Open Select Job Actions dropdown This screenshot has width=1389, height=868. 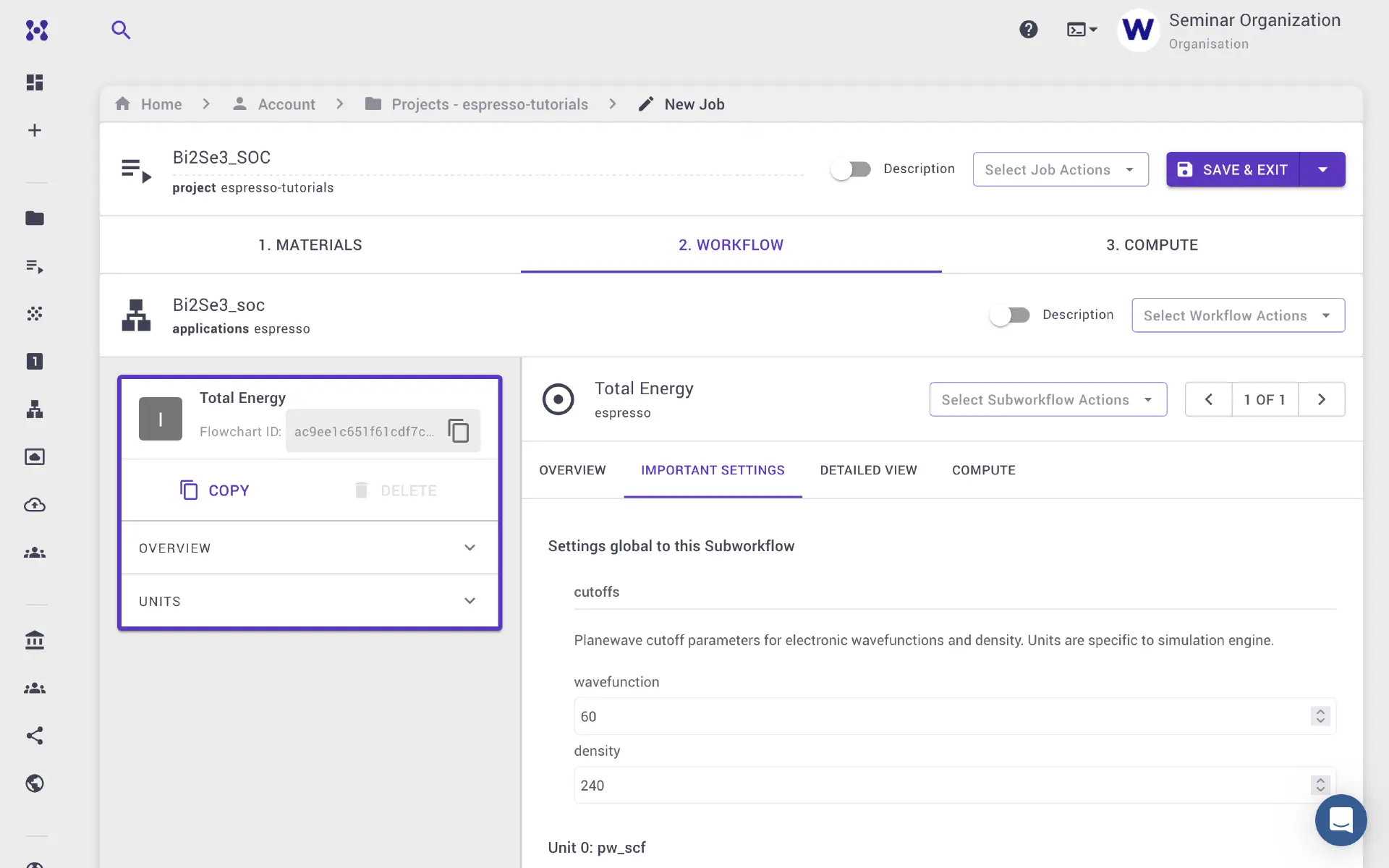[1060, 169]
